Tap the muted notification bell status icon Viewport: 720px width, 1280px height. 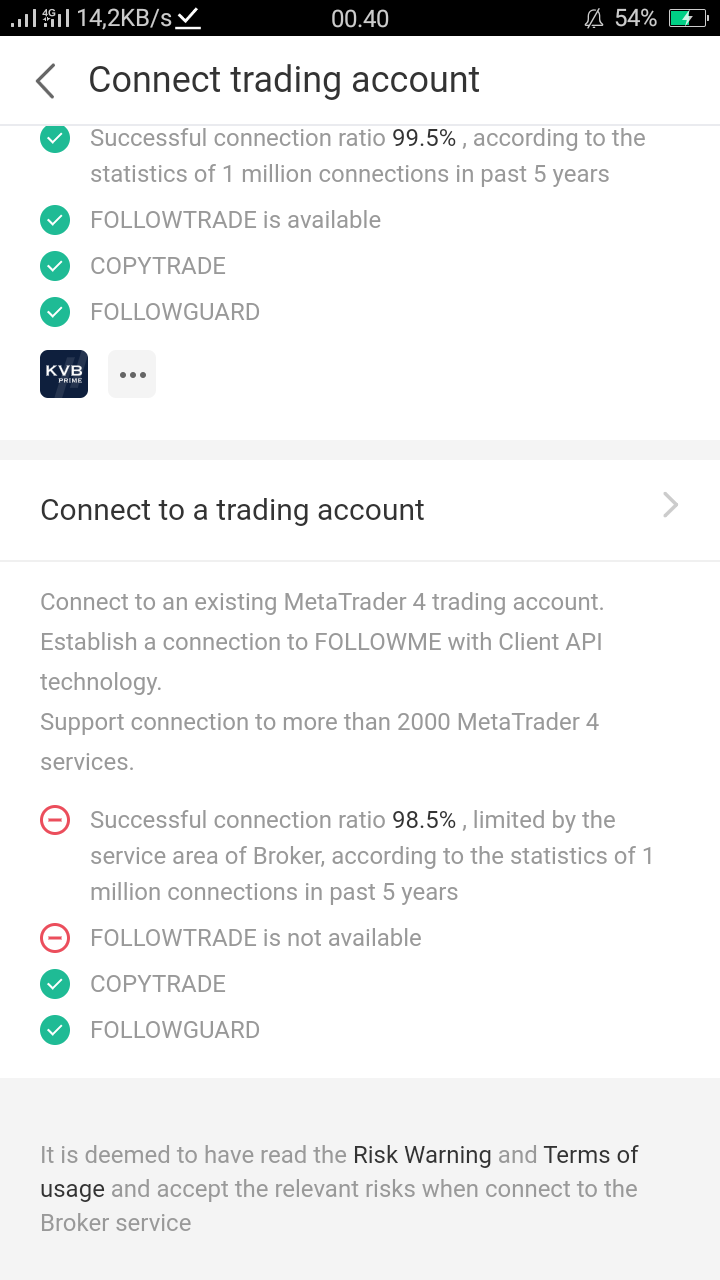tap(594, 18)
